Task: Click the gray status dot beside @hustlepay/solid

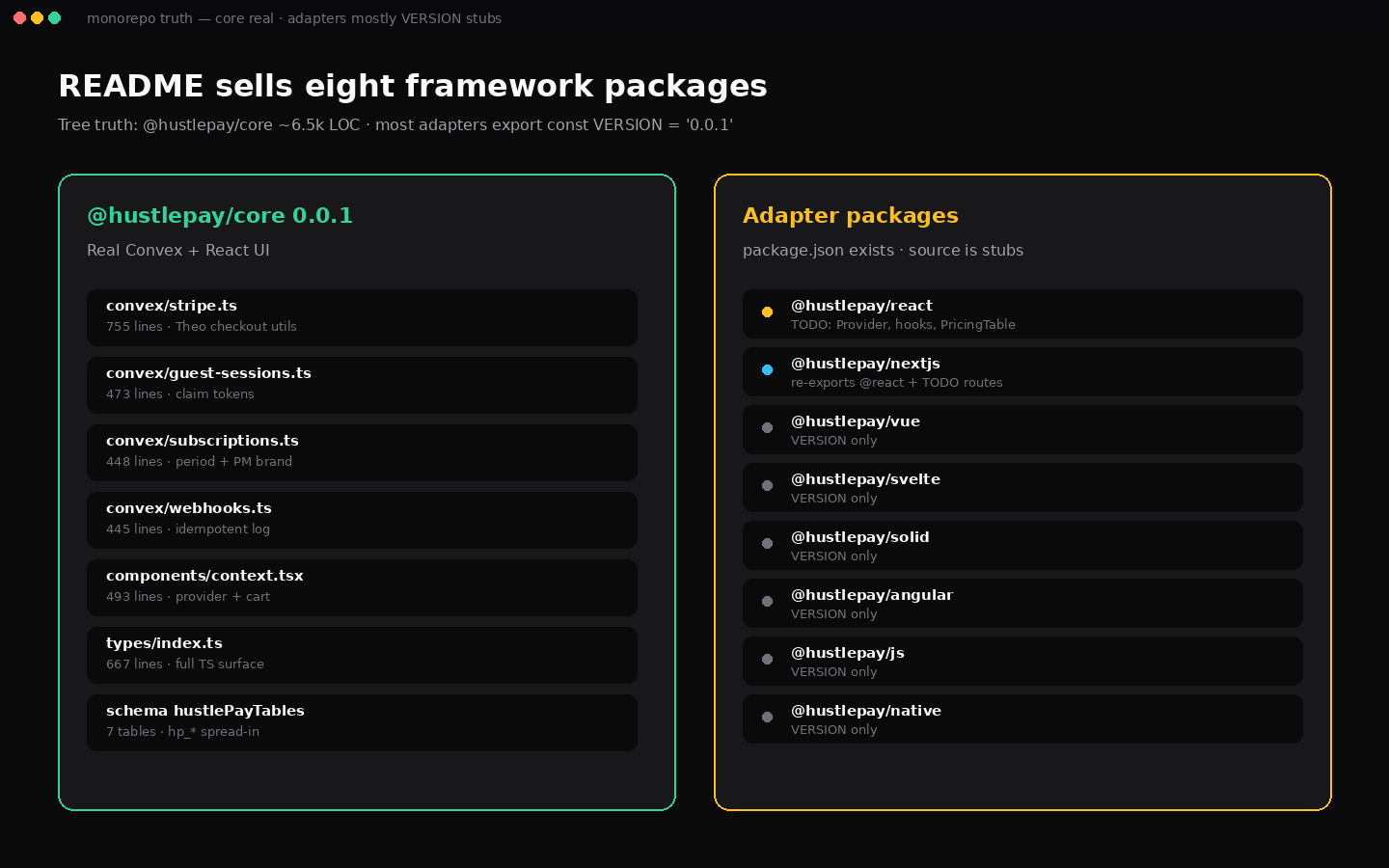Action: point(767,543)
